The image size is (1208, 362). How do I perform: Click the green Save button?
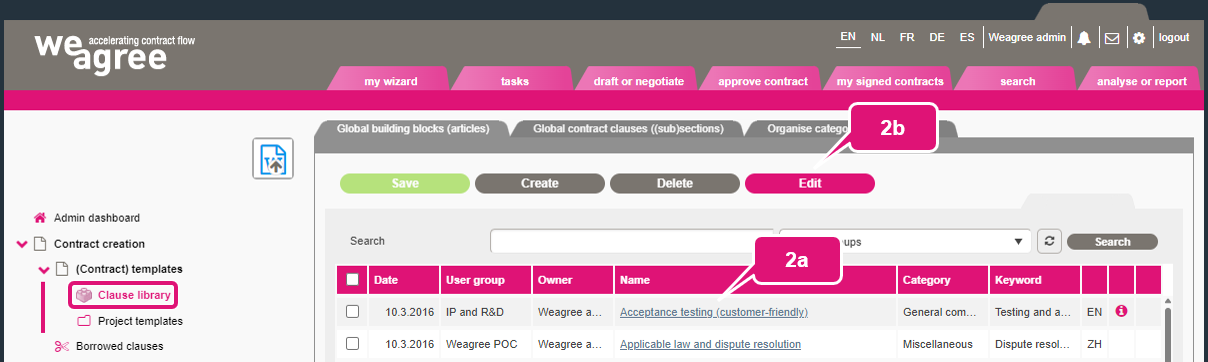(x=405, y=183)
